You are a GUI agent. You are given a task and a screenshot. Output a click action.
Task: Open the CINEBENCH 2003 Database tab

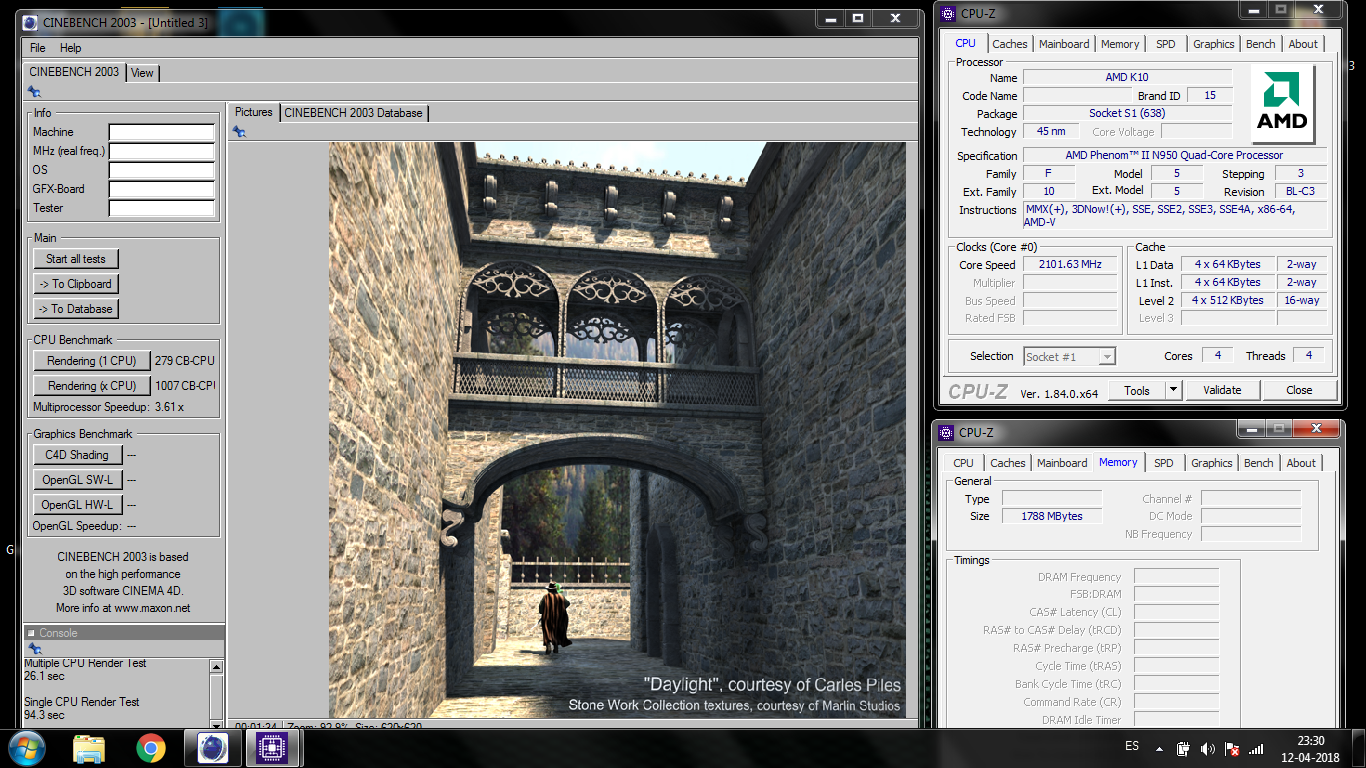pos(353,113)
